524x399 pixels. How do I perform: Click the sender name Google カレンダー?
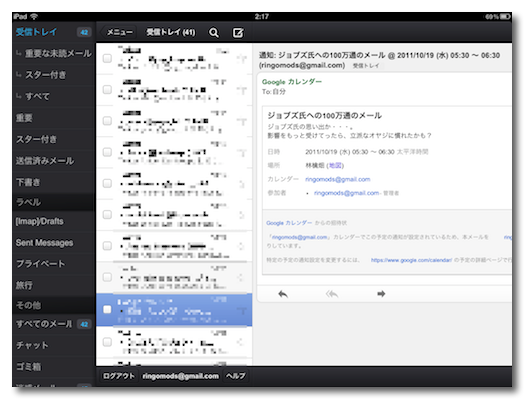[x=292, y=82]
